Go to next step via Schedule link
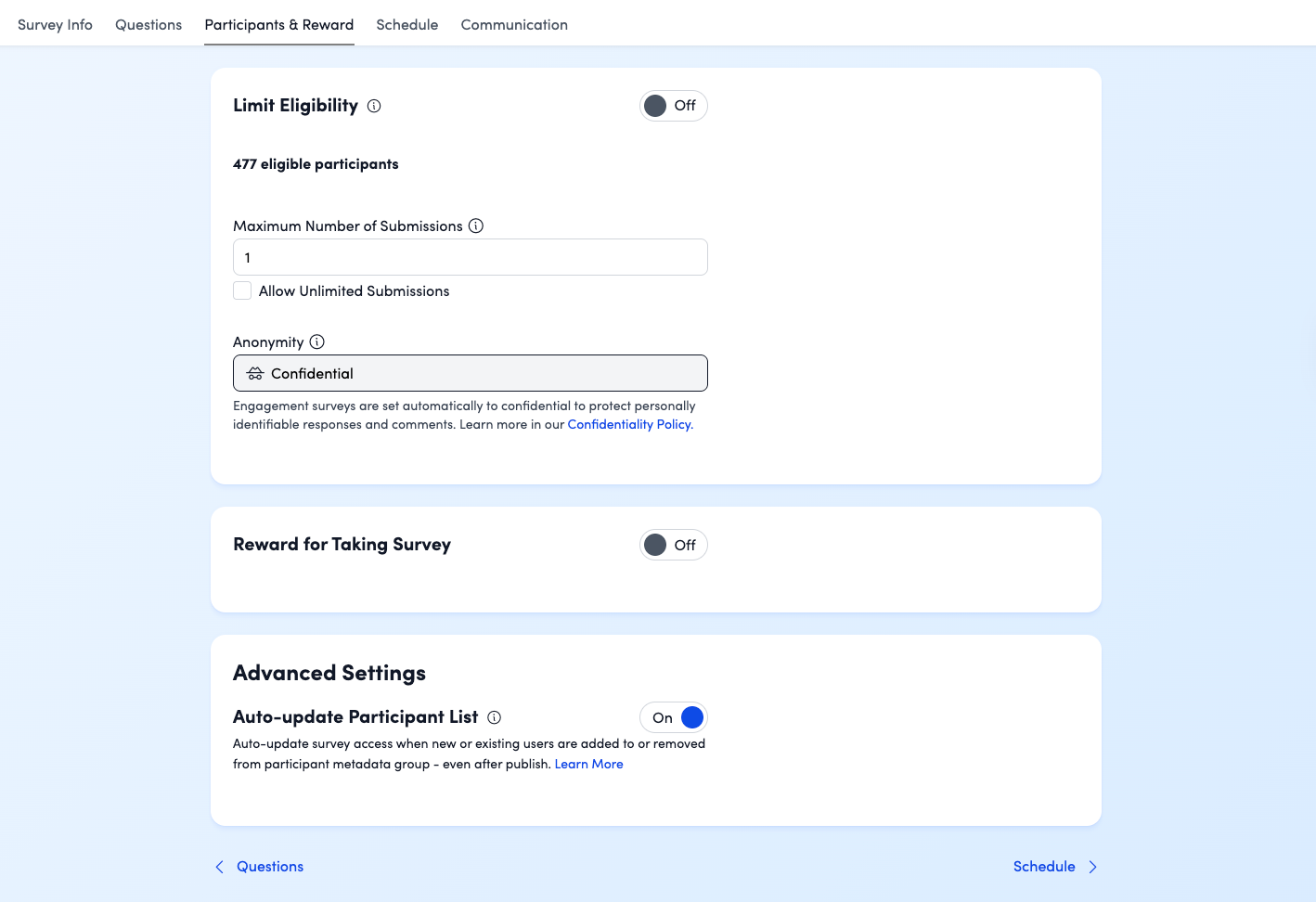This screenshot has width=1316, height=902. click(1044, 867)
